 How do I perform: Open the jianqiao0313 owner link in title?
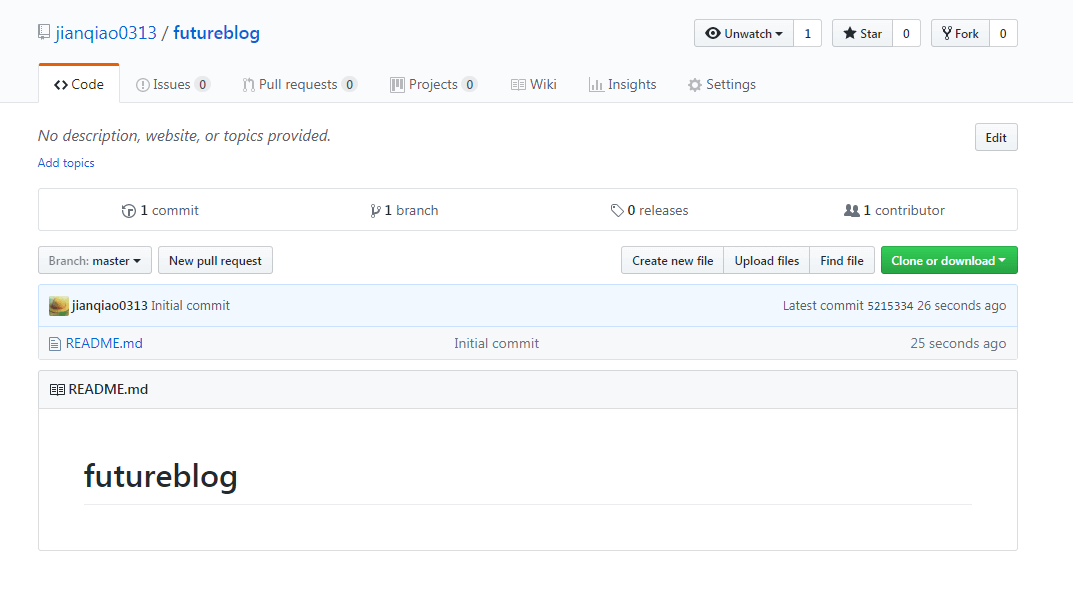(x=106, y=33)
